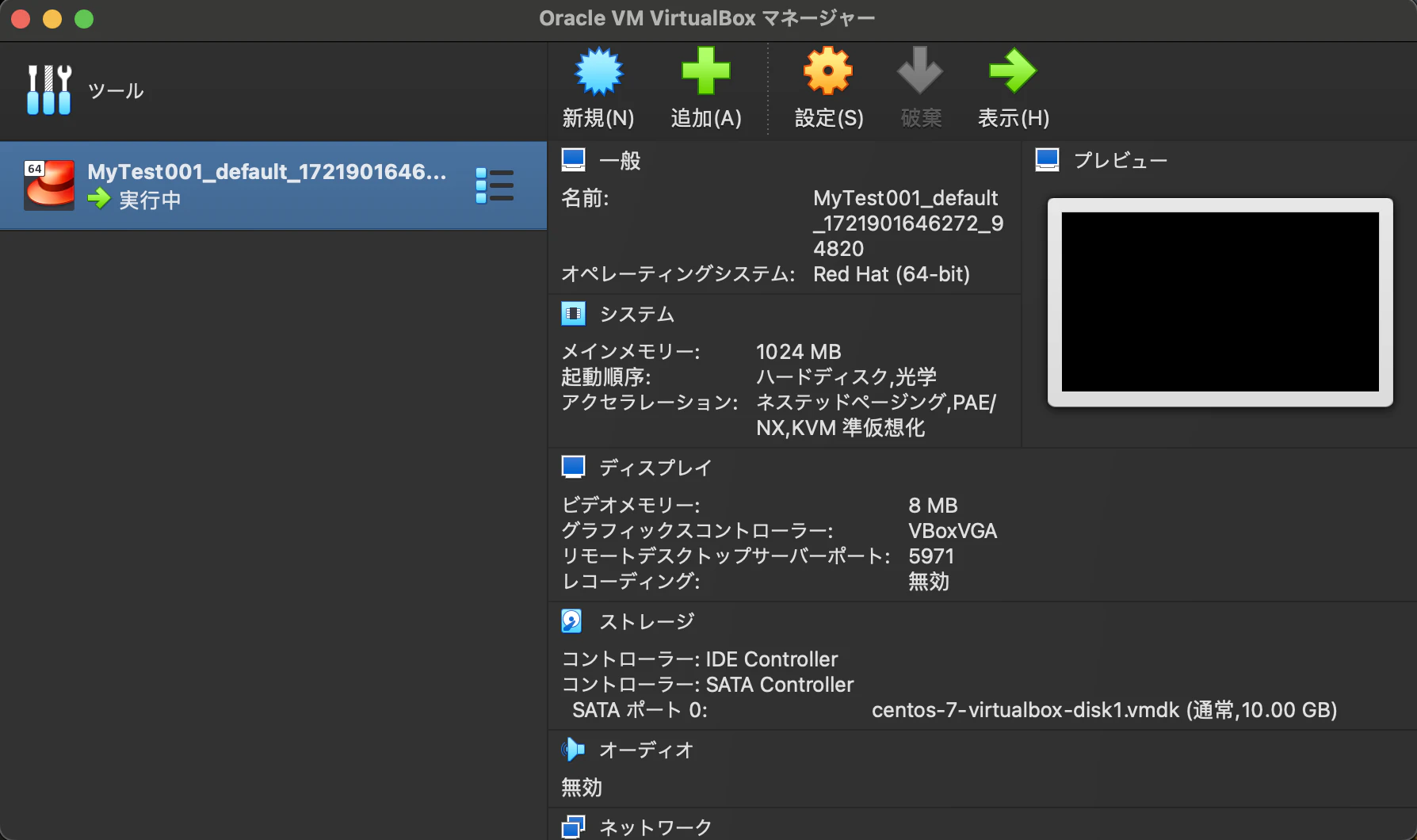The width and height of the screenshot is (1417, 840).
Task: Click the Show (表示) green arrow icon
Action: click(x=1013, y=71)
